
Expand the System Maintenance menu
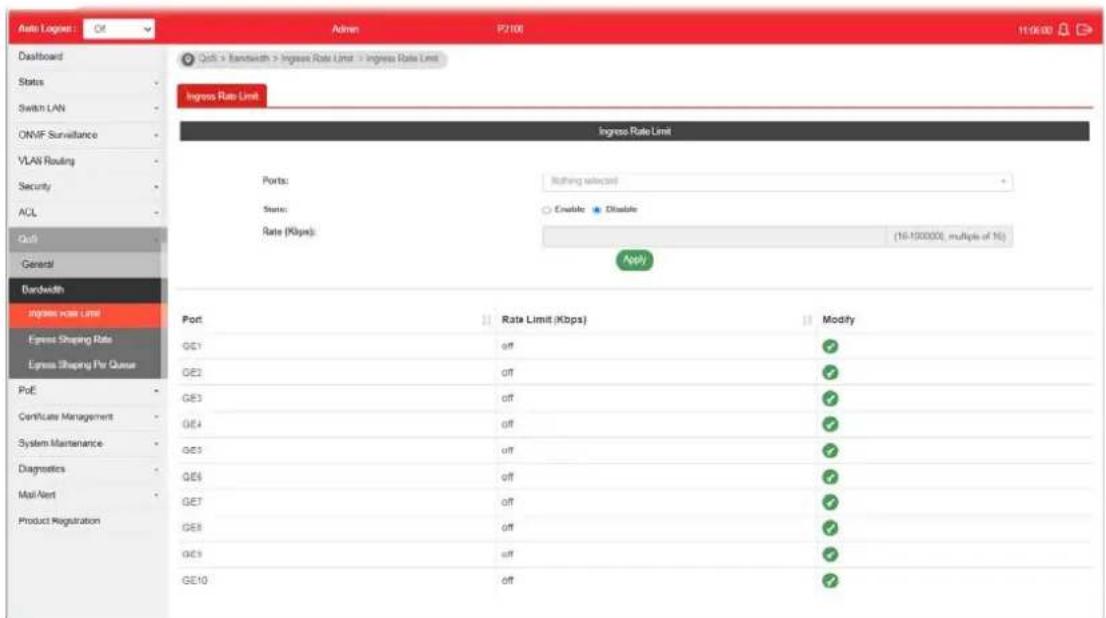87,443
